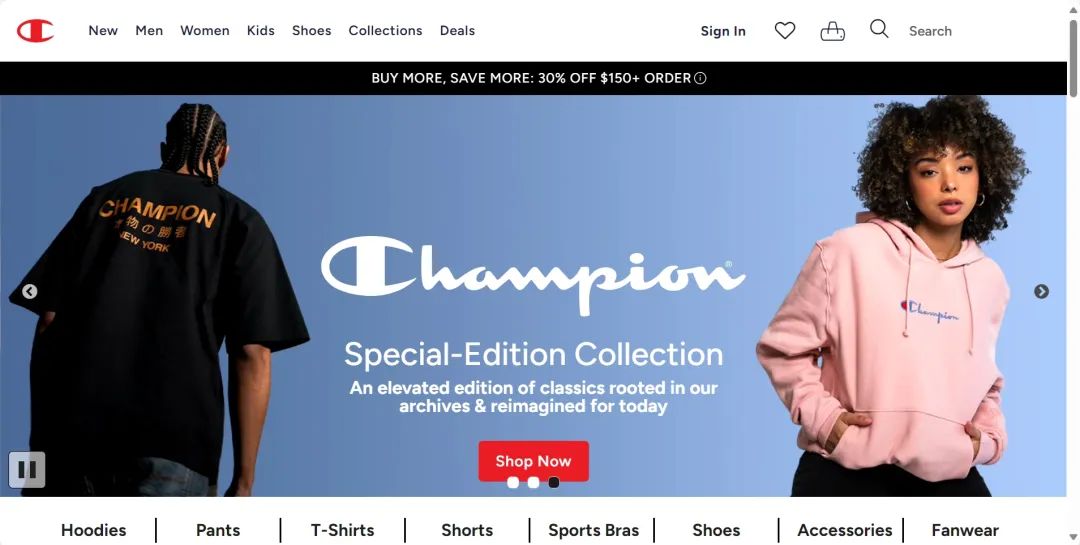Screen dimensions: 1080x545
Task: Advance carousel with right arrow icon
Action: 1041,291
